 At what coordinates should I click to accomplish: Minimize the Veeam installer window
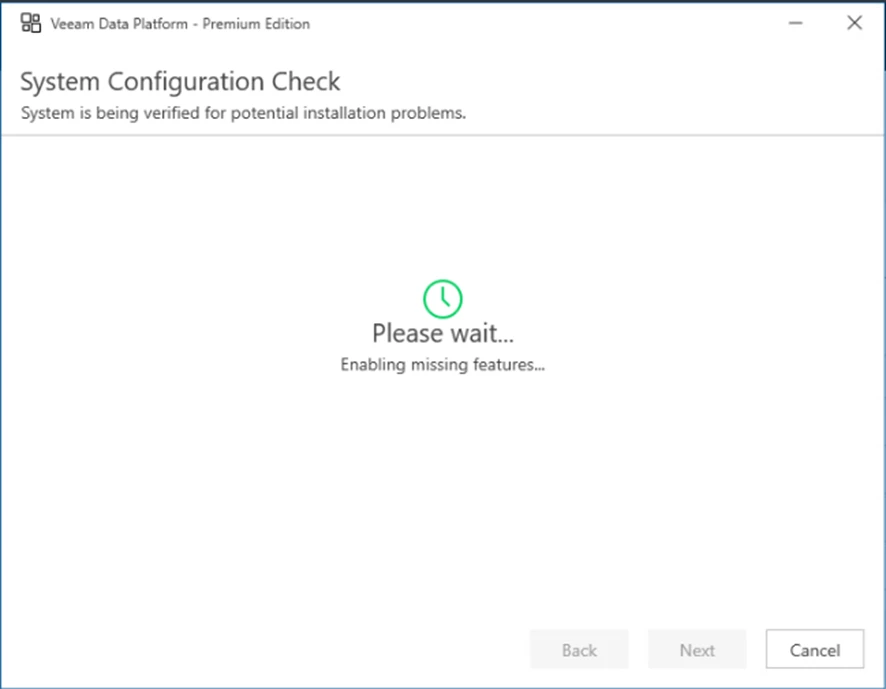[x=796, y=24]
